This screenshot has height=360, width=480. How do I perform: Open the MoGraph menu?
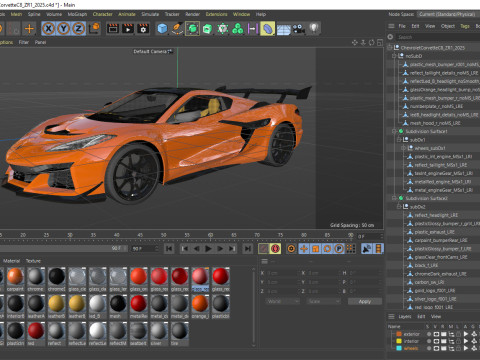pos(77,14)
